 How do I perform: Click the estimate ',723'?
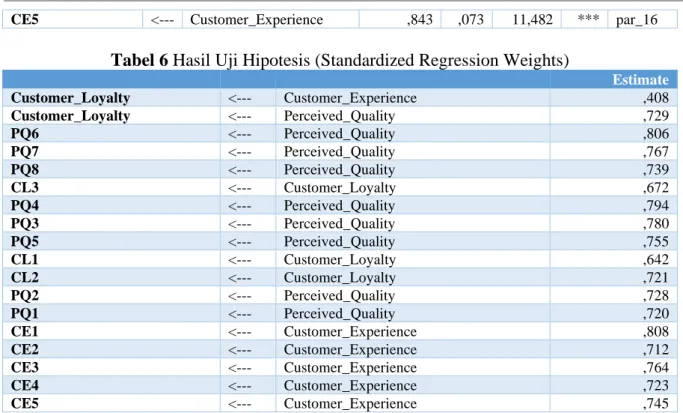pos(656,386)
